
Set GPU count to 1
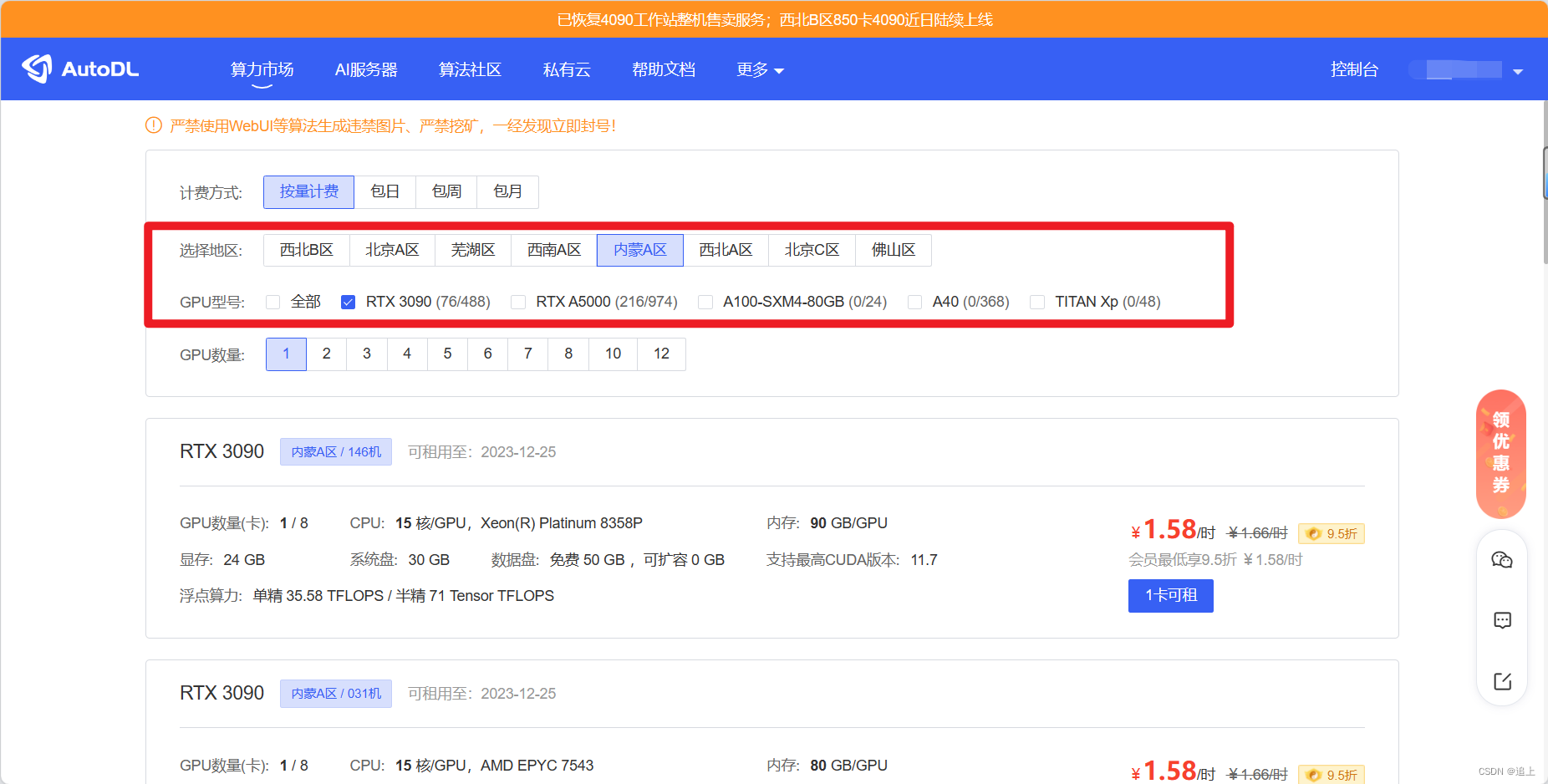coord(286,354)
